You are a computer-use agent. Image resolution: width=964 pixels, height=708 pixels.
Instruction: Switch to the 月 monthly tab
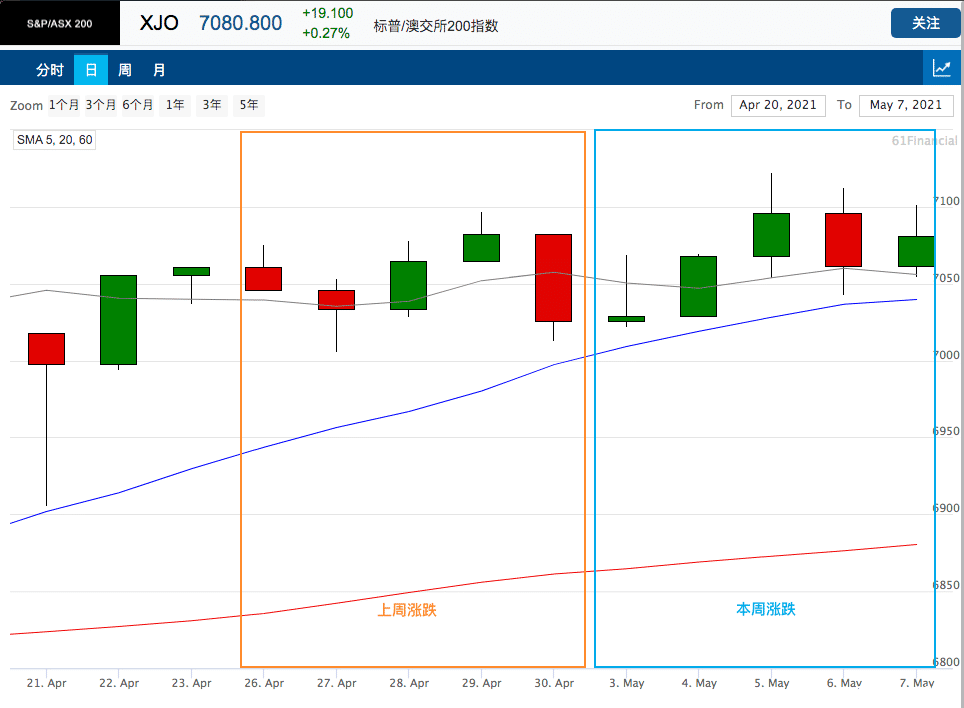click(x=159, y=70)
